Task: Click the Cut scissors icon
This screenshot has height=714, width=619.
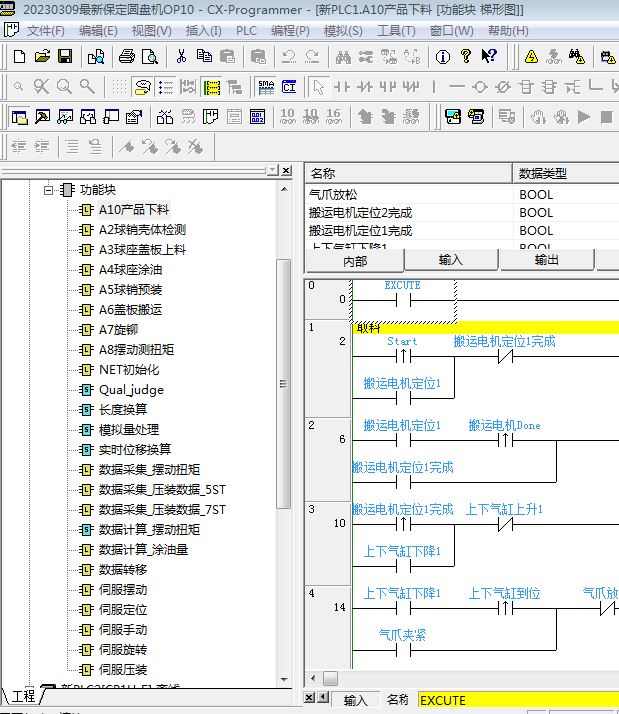Action: pos(181,56)
